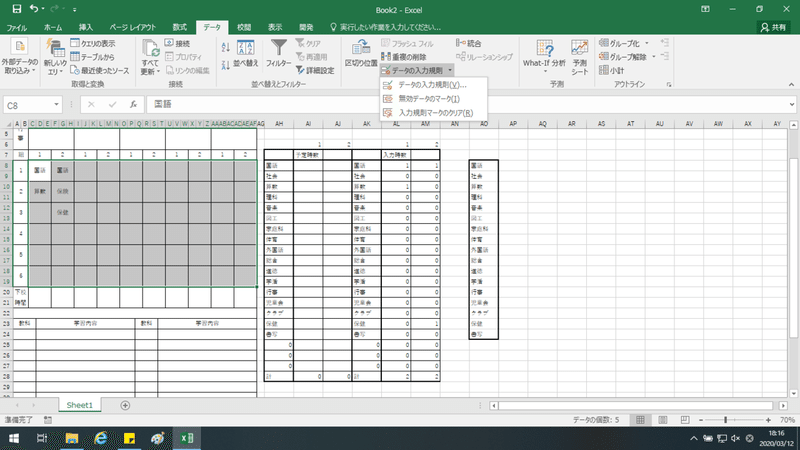Click the Save icon in quick access toolbar
800x450 pixels.
tap(17, 9)
